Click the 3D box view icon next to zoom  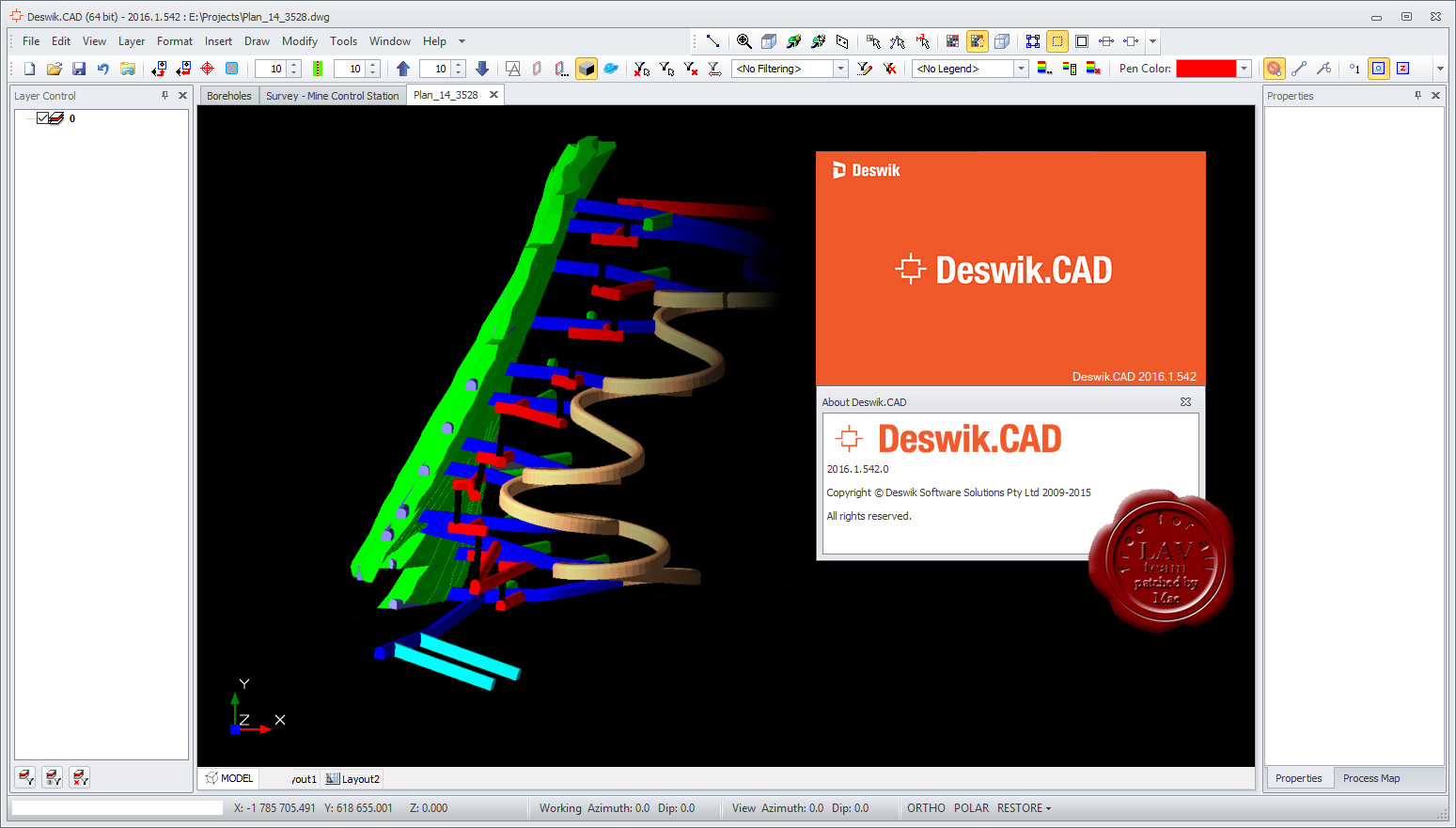(769, 41)
